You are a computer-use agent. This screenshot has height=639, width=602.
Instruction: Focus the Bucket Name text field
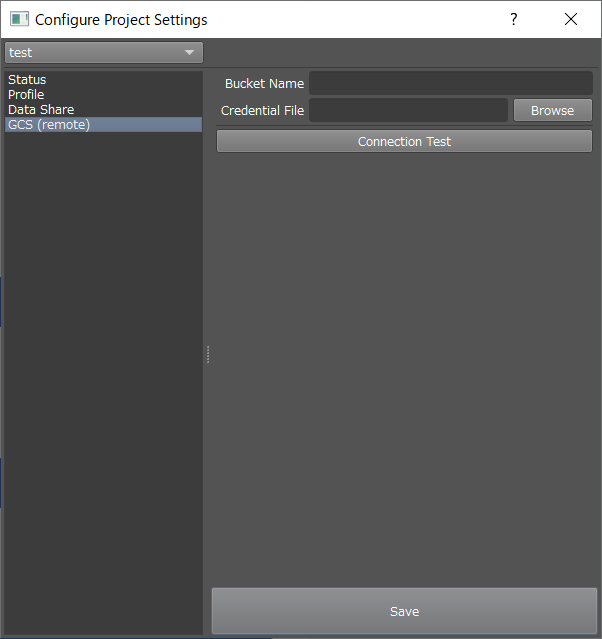point(450,83)
